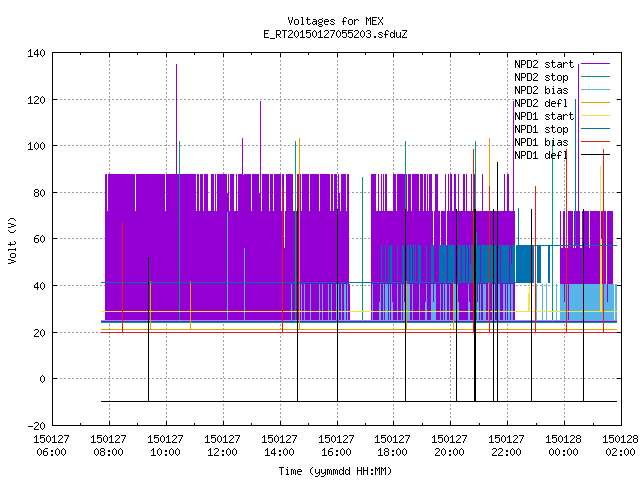Click the dark blue NPD1 stop legend line
Viewport: 640px width, 480px height.
(595, 129)
